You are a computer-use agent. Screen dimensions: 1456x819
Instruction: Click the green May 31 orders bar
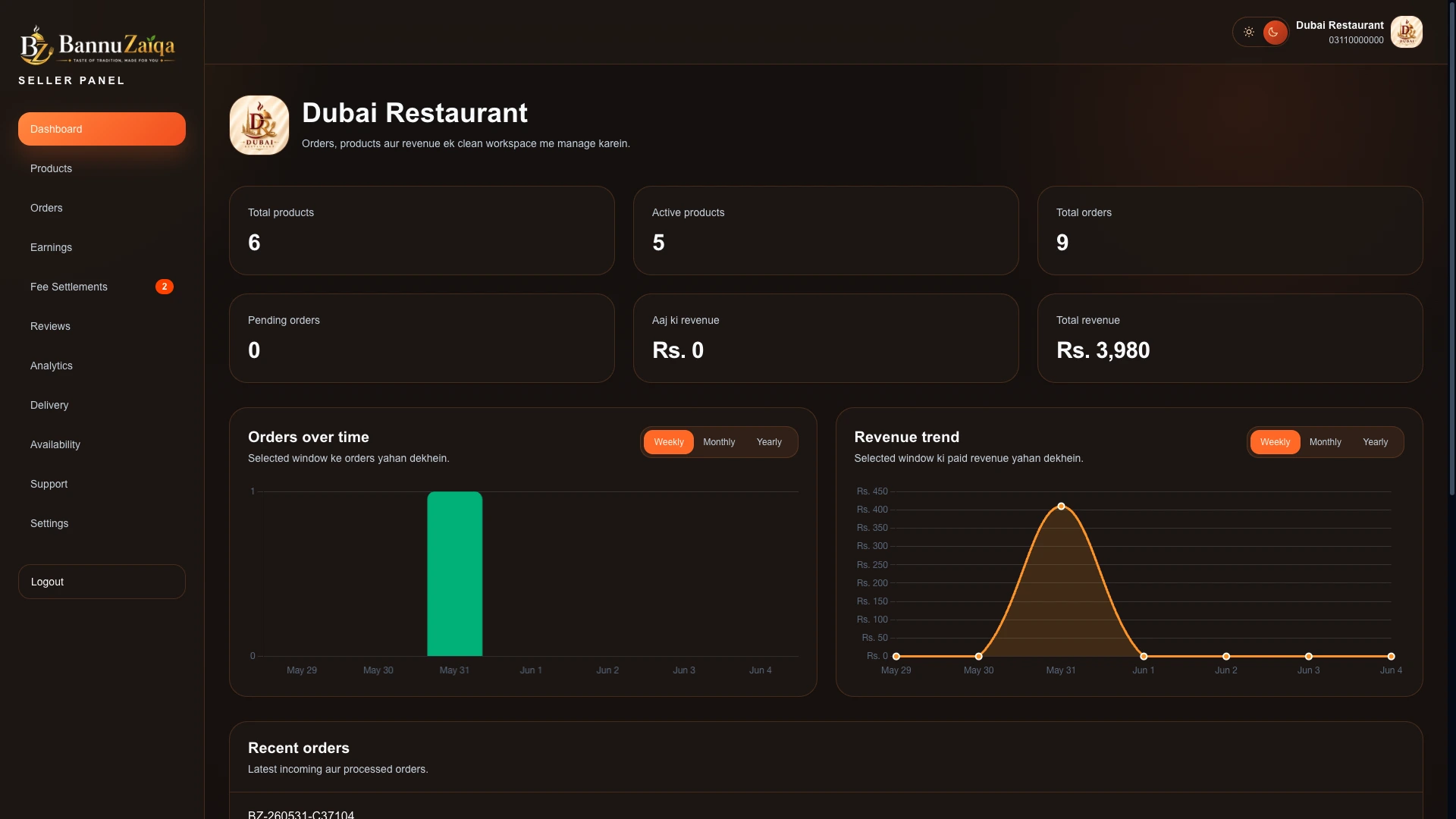[x=455, y=574]
